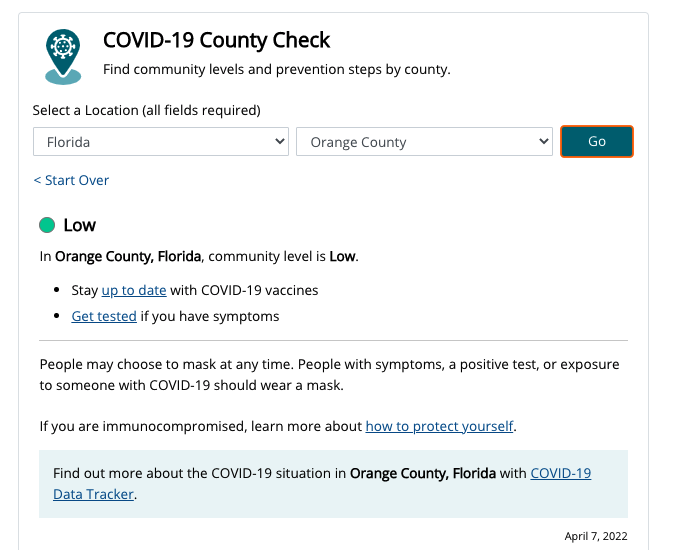Screen dimensions: 676x550
Task: Visit the COVID-19 Data Tracker link
Action: [x=560, y=473]
